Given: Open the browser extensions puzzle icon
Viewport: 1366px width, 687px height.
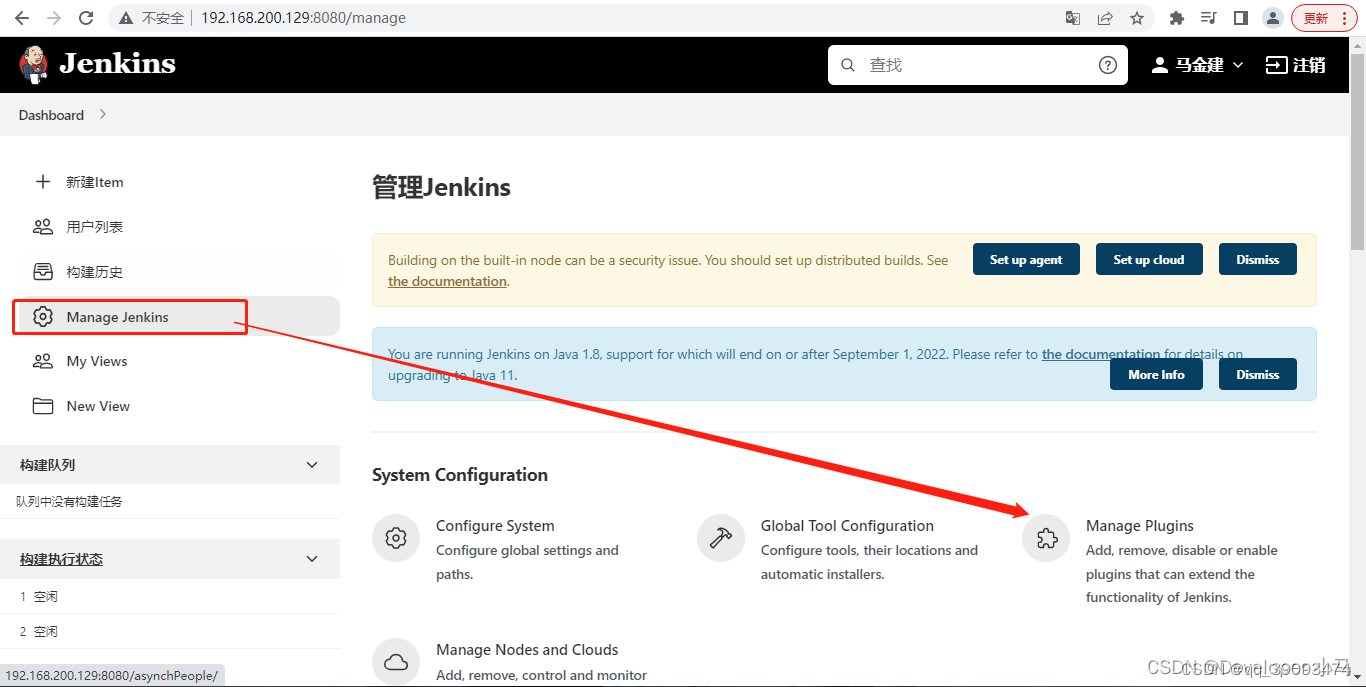Looking at the screenshot, I should [x=1177, y=18].
